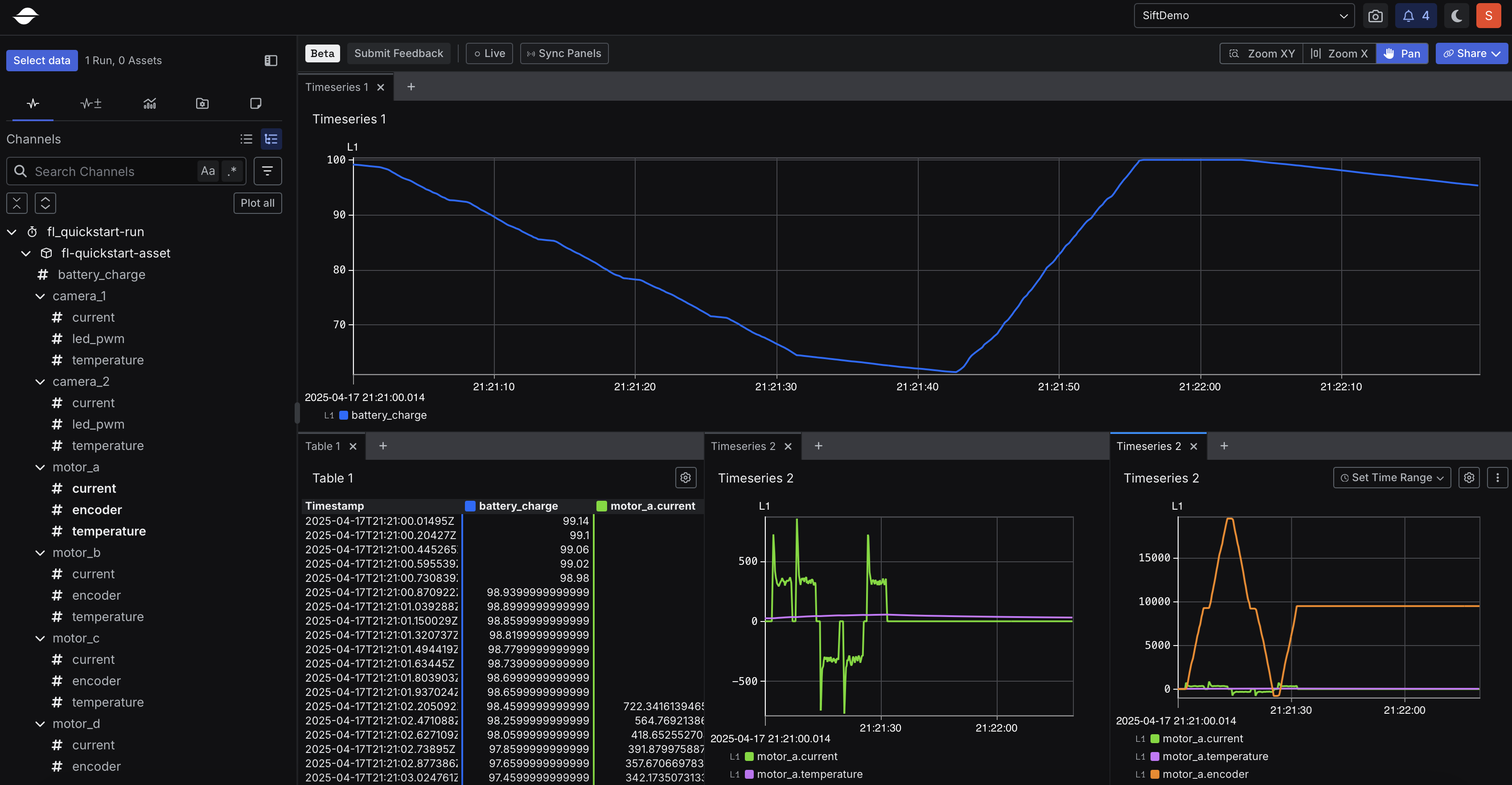Enable Live mode

(489, 53)
